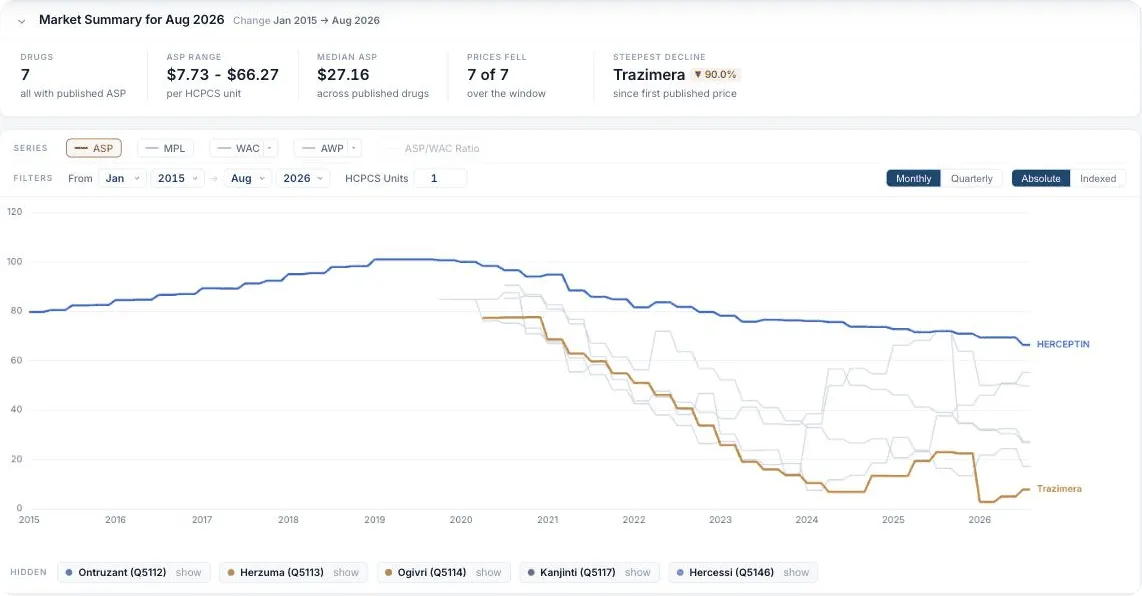The image size is (1142, 596).
Task: Click the Trazimera line label in chart
Action: click(1059, 489)
